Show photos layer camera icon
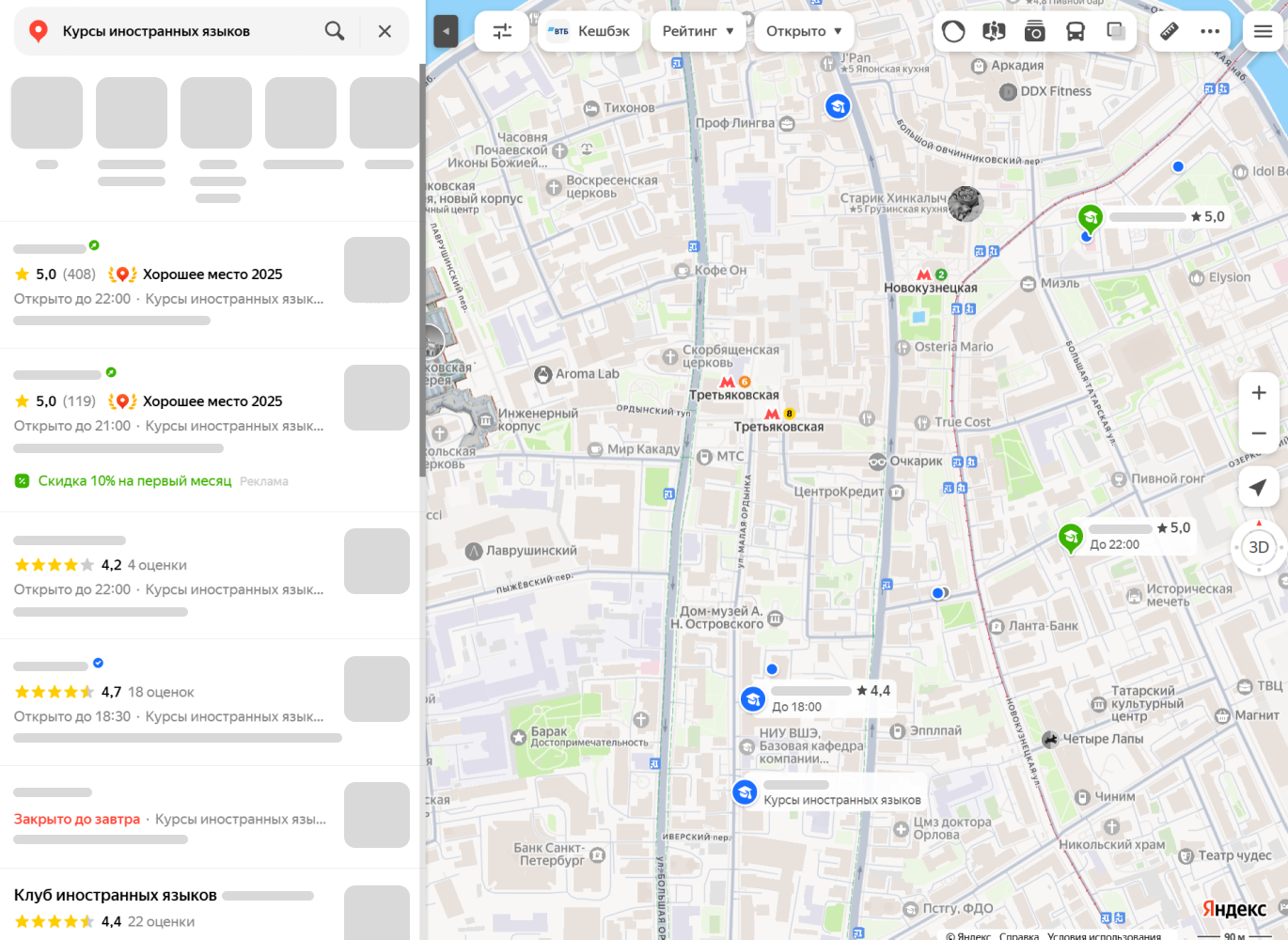 (1034, 31)
